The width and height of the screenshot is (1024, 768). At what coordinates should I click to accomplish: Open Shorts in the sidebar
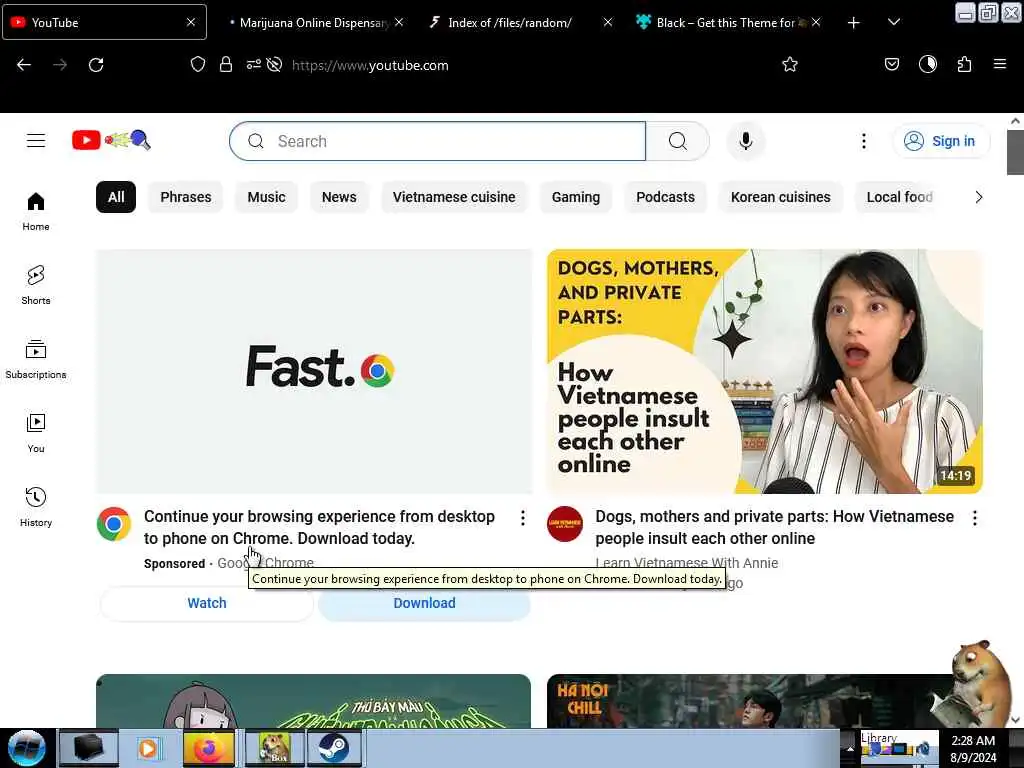(x=36, y=285)
